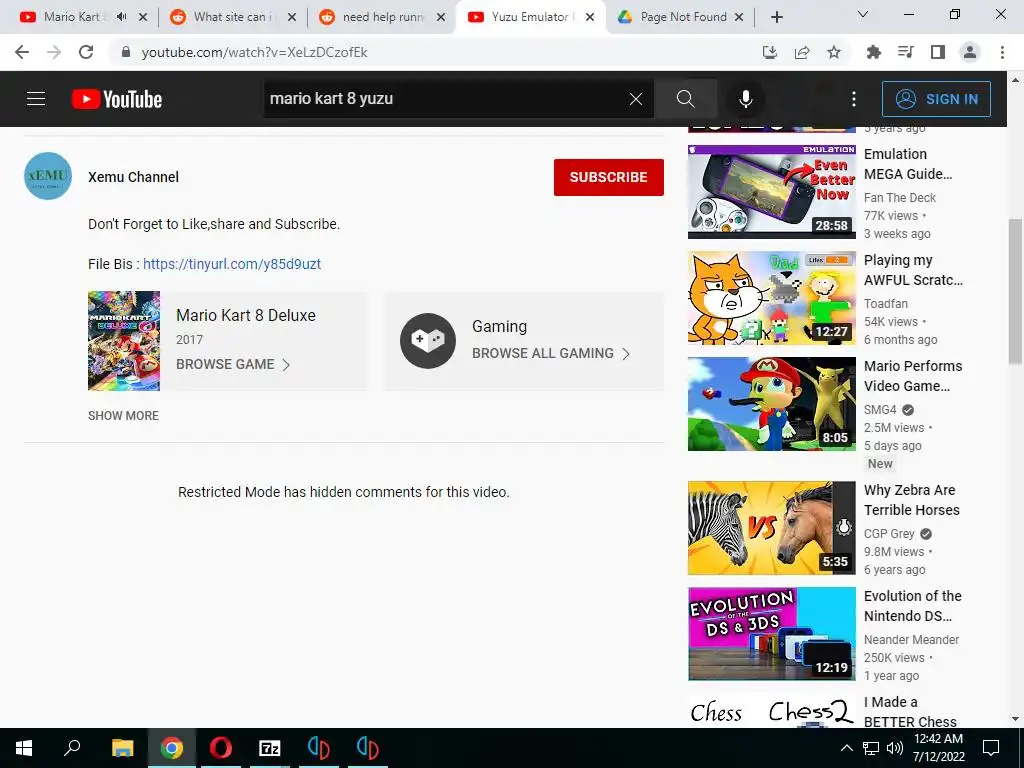Open the Evolution of the Nintendo DS thumbnail
Screen dimensions: 1024x768
click(771, 633)
